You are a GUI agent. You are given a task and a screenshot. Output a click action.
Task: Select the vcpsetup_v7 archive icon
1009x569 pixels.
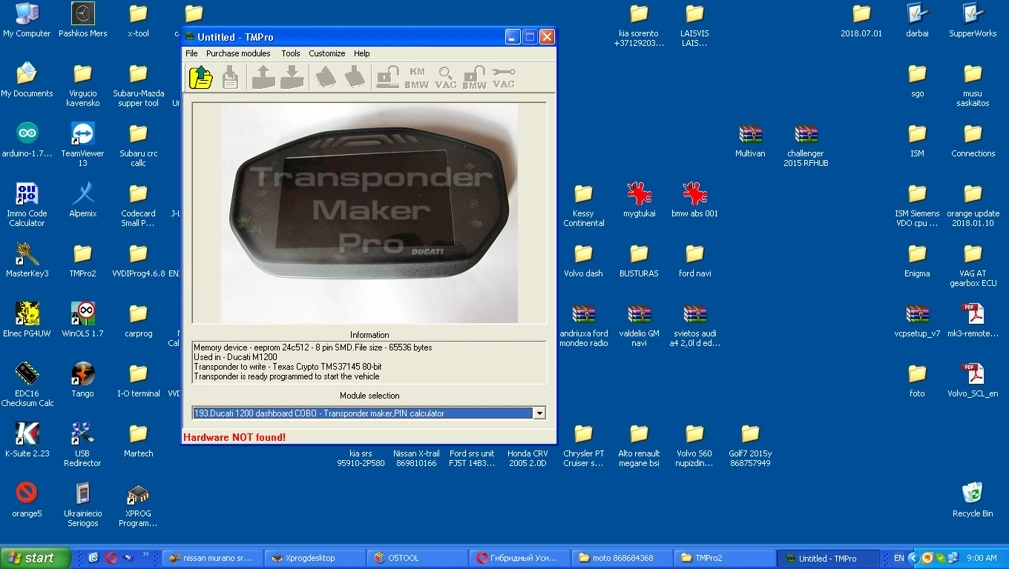click(x=917, y=320)
